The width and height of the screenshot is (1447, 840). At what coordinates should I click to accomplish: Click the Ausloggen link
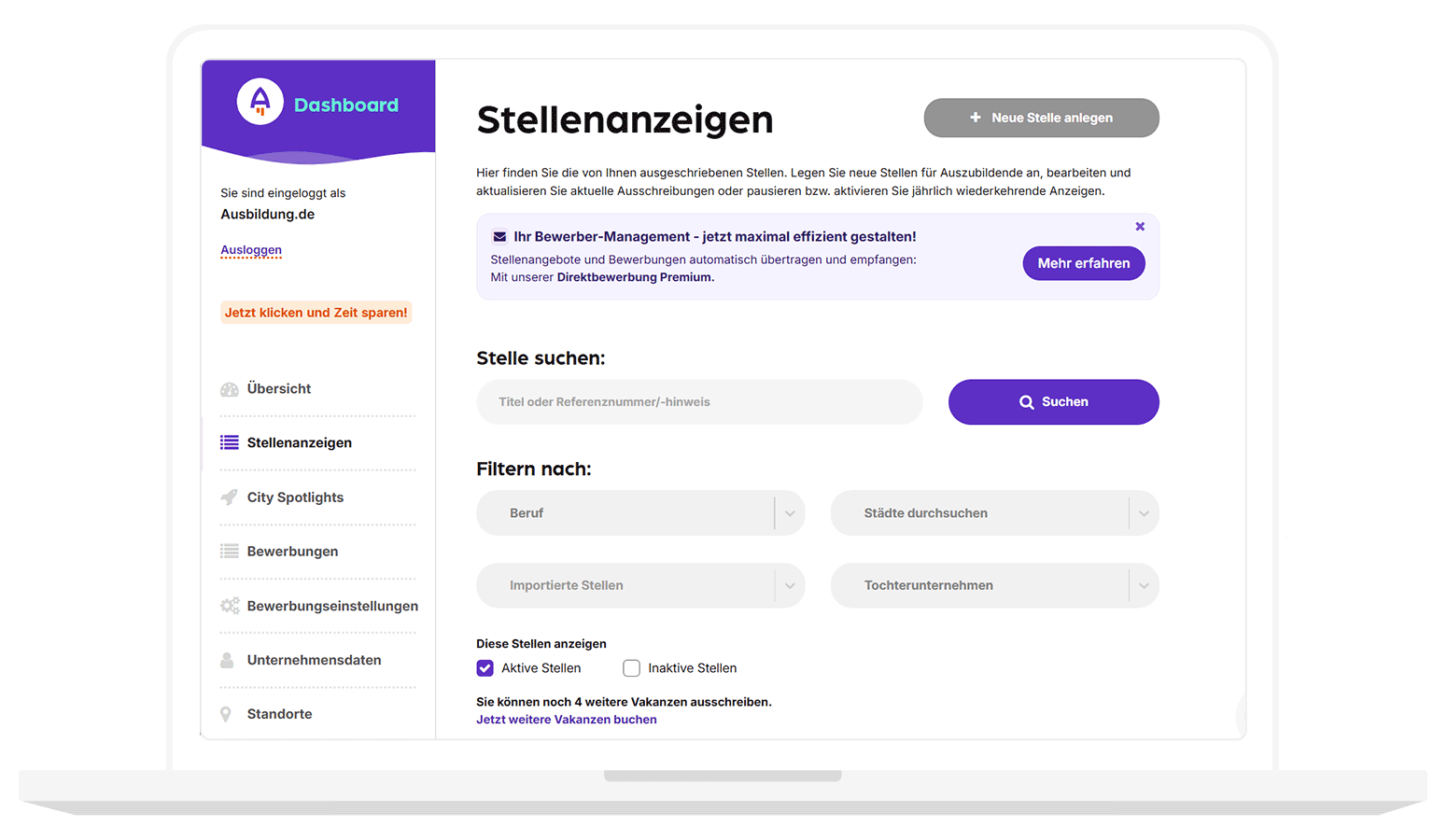click(x=251, y=250)
